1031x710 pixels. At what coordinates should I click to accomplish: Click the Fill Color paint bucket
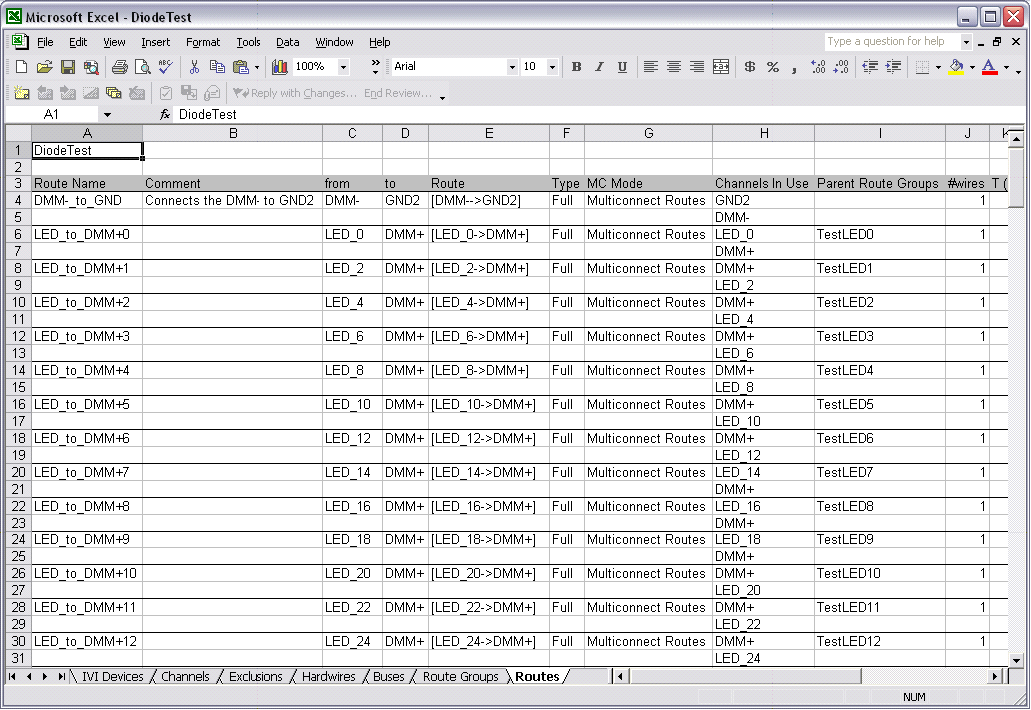(956, 67)
